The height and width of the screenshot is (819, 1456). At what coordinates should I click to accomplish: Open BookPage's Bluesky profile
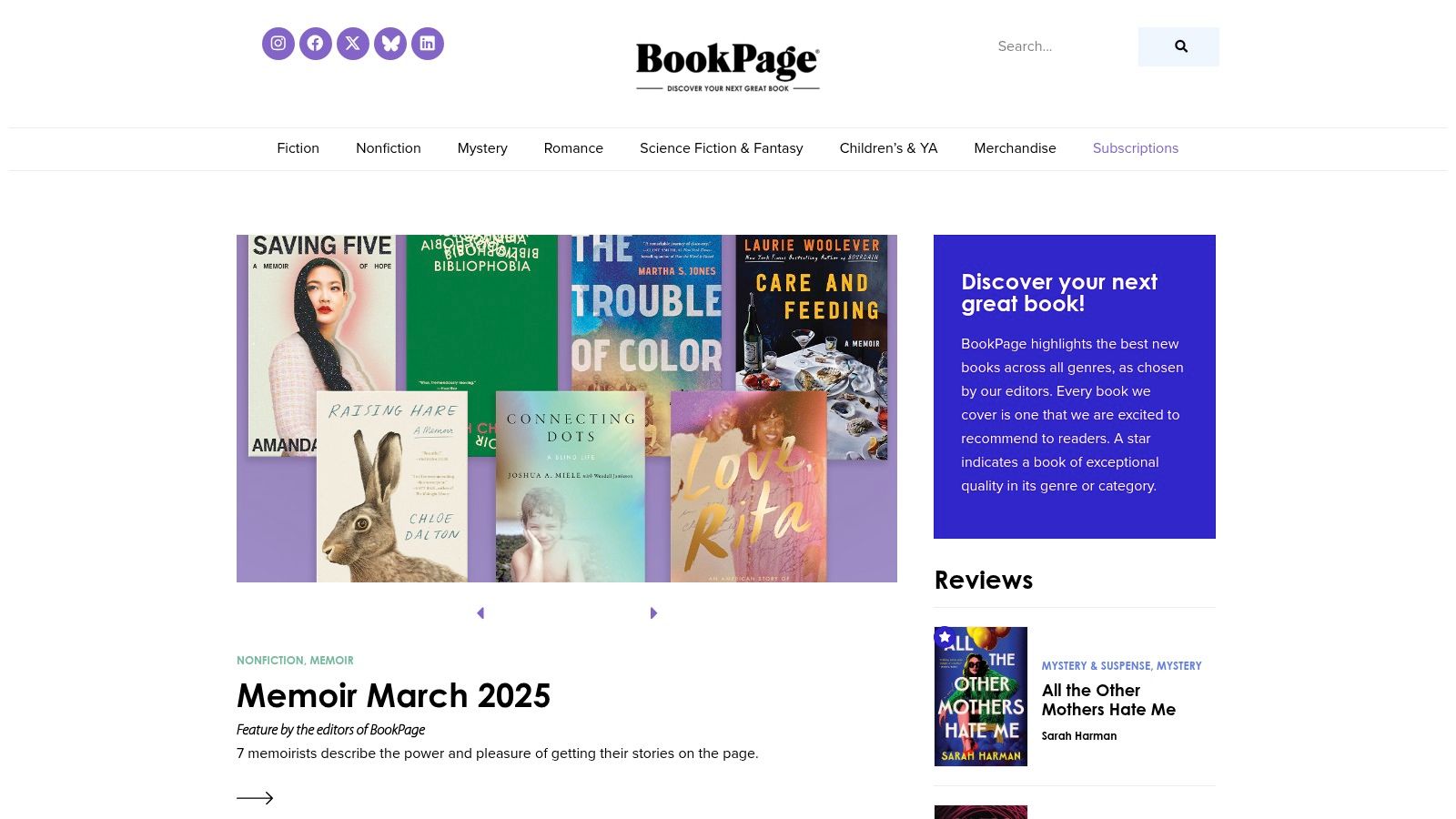point(390,44)
